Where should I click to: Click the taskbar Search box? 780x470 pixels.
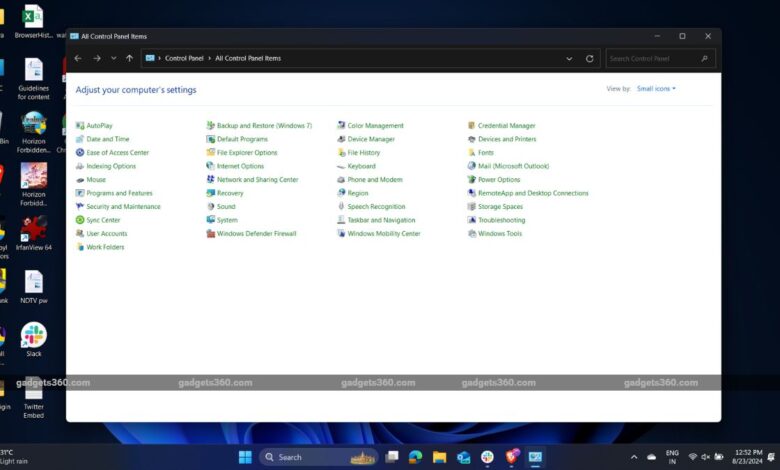[318, 457]
